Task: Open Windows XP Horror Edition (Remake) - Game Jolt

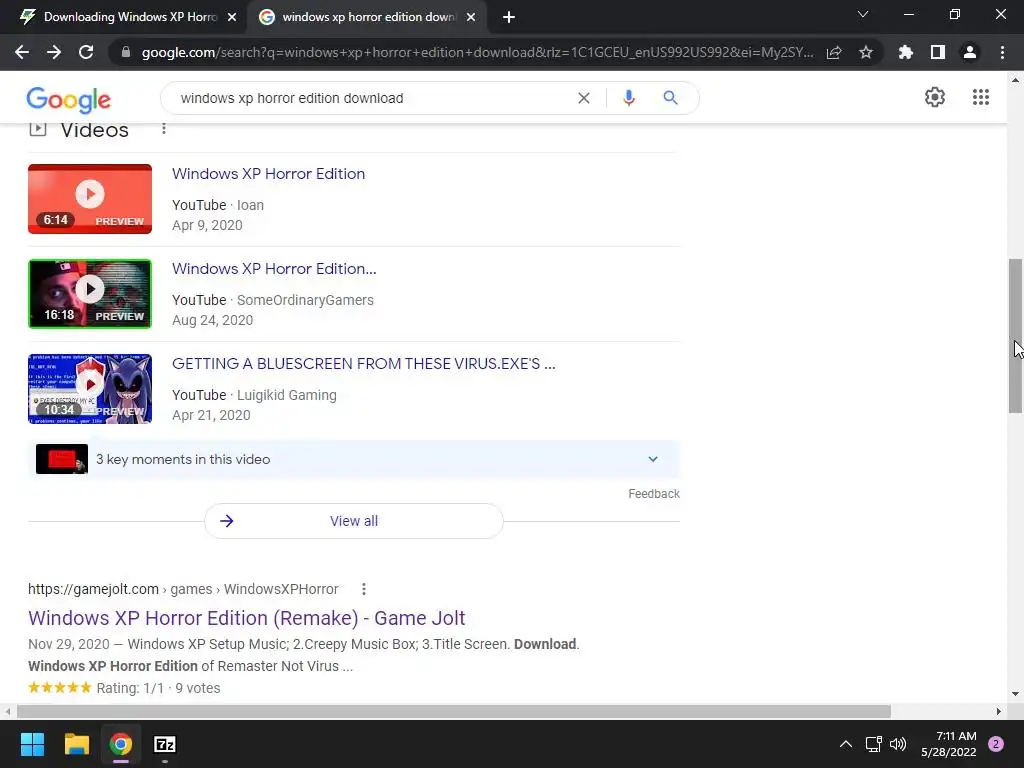Action: coord(247,618)
